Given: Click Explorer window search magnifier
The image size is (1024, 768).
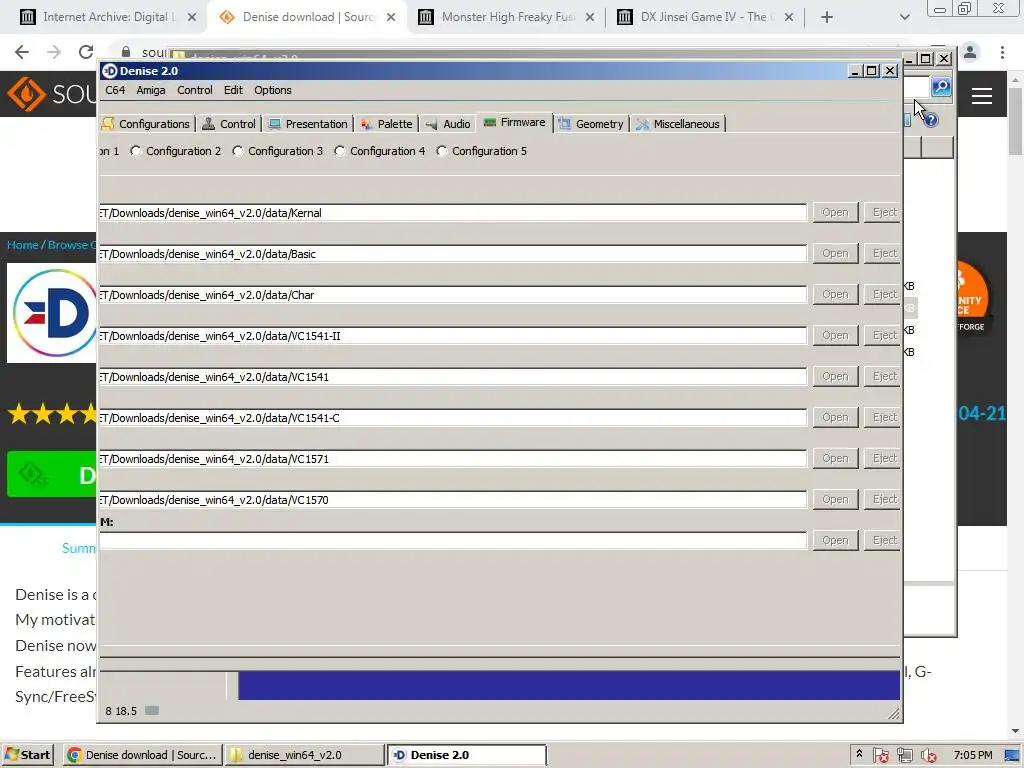Looking at the screenshot, I should pyautogui.click(x=941, y=86).
